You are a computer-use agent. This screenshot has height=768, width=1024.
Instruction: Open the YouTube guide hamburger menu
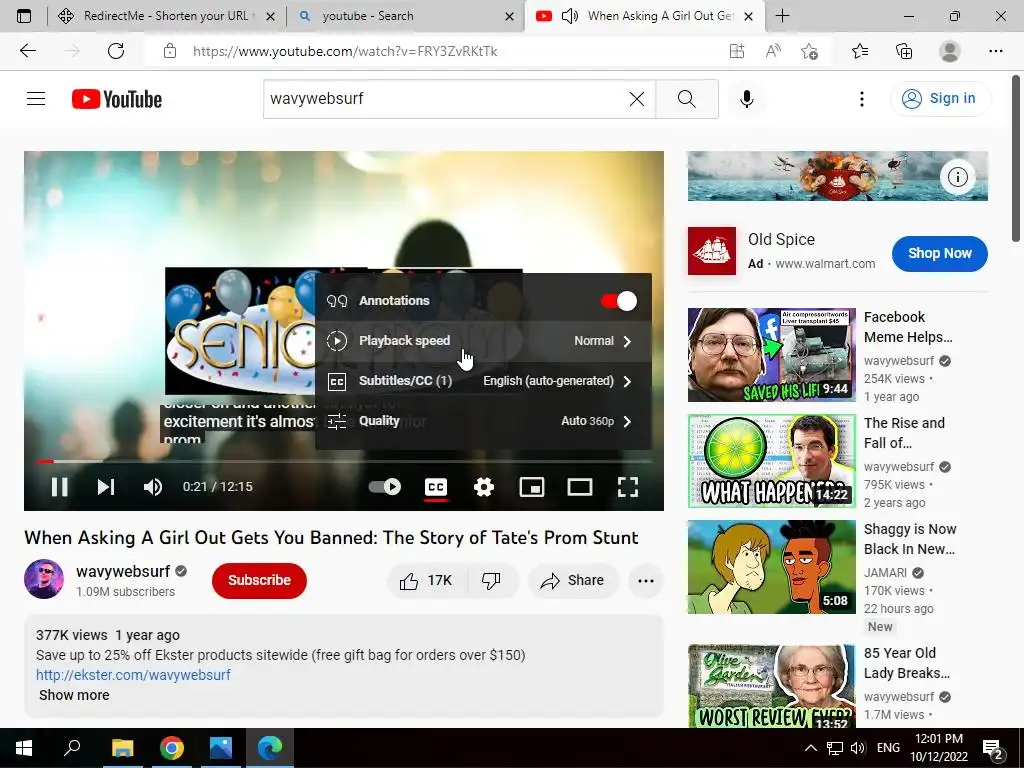[36, 99]
